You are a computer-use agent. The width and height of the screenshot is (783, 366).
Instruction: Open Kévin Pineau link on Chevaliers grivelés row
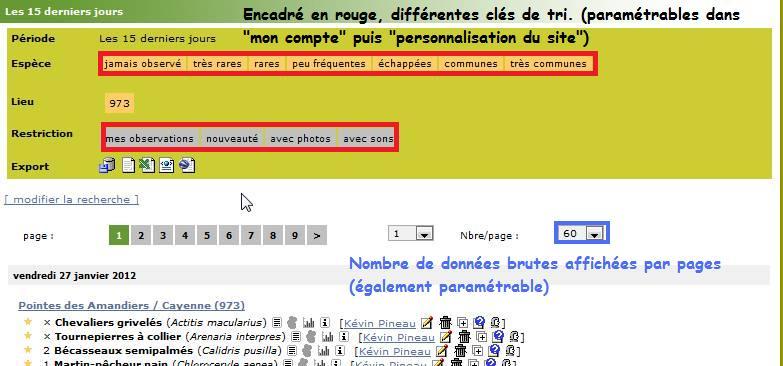point(380,323)
